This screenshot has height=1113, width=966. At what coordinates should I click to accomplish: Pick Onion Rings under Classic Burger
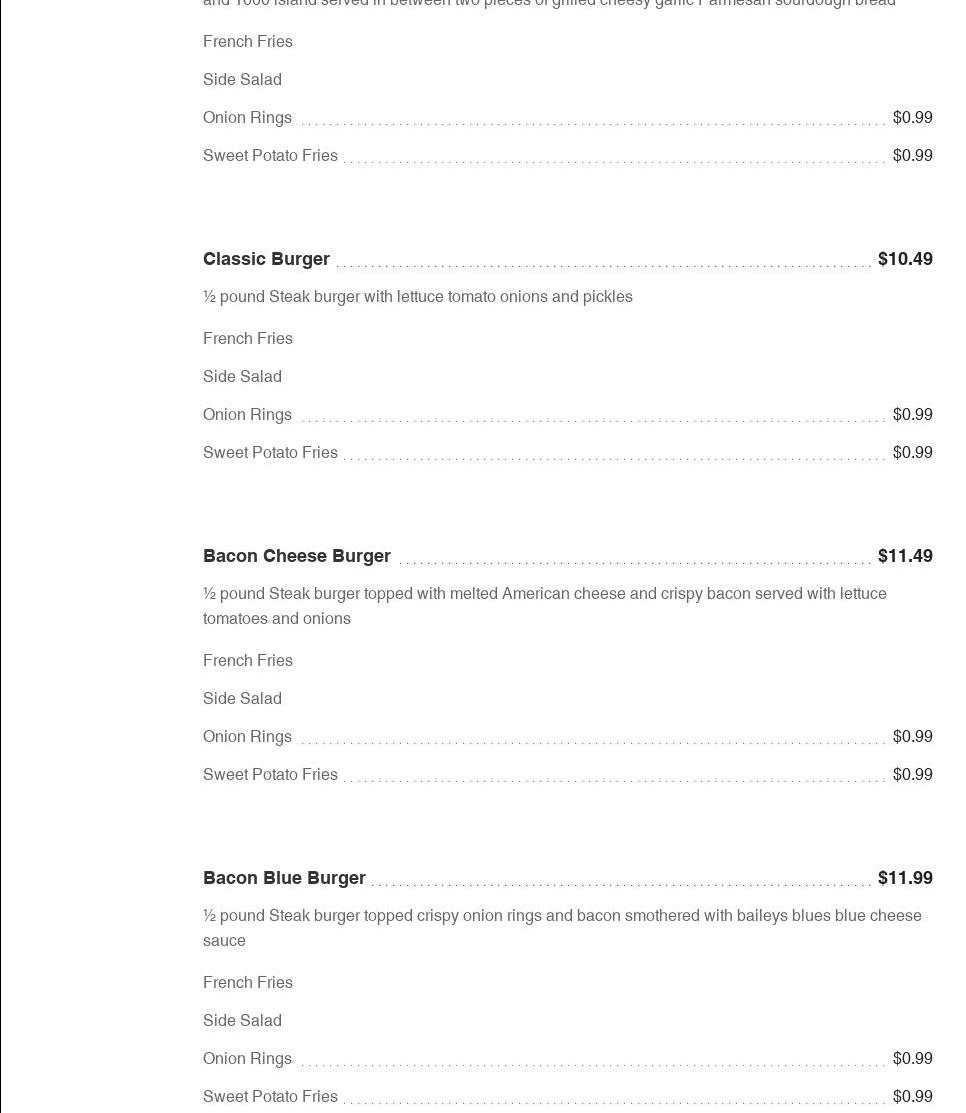point(247,415)
